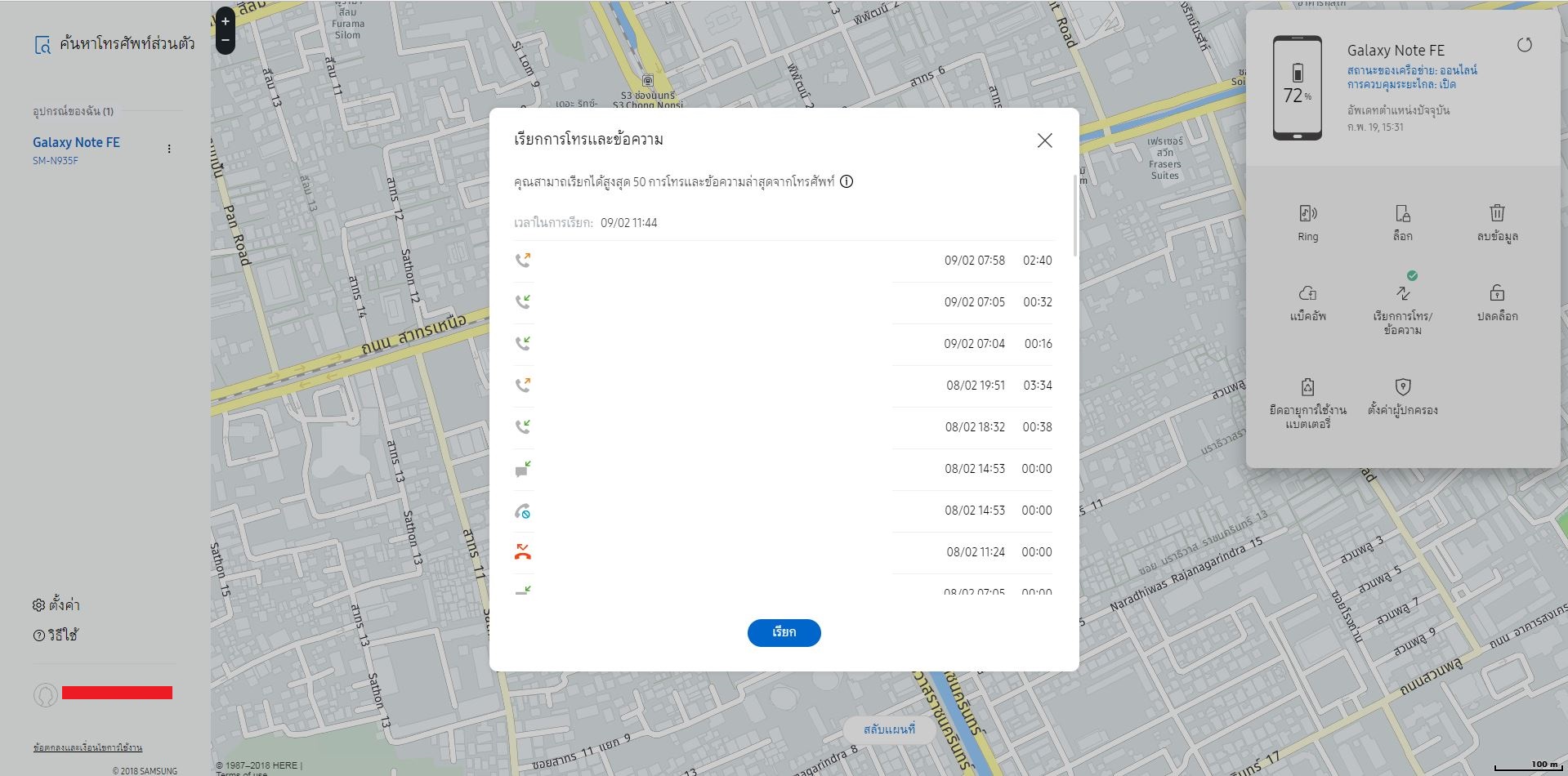Click missed call icon at 08/02 11:24
The width and height of the screenshot is (1568, 776).
coord(523,552)
